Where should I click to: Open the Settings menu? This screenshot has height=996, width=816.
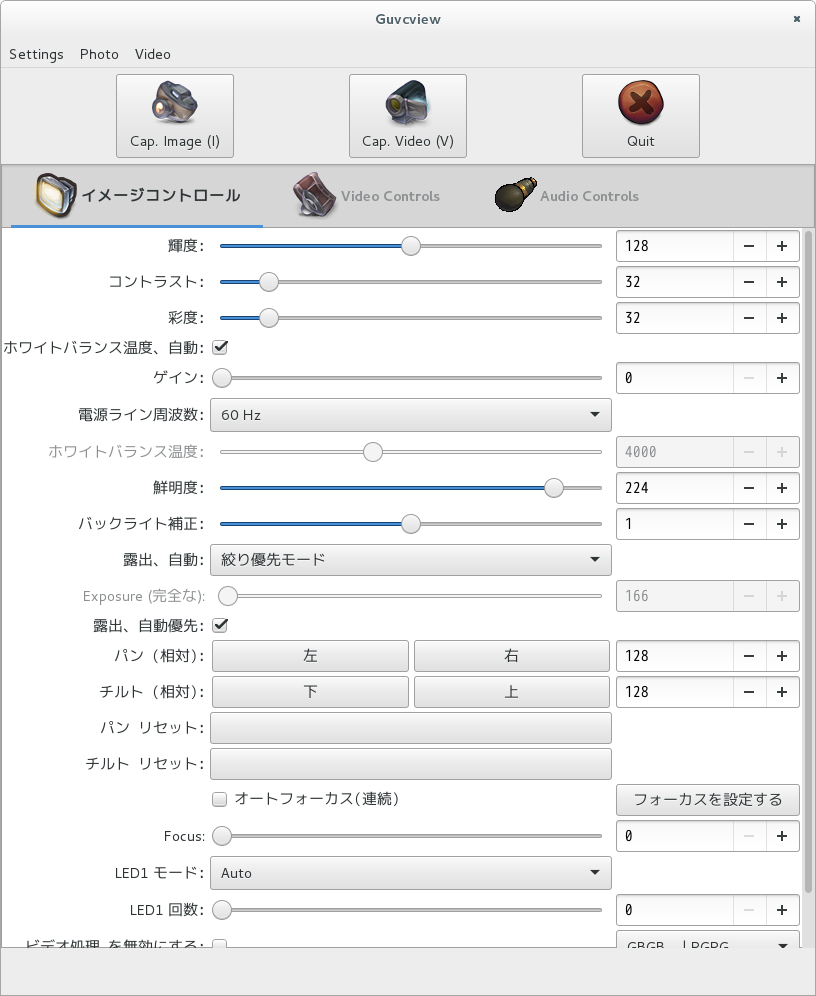36,54
